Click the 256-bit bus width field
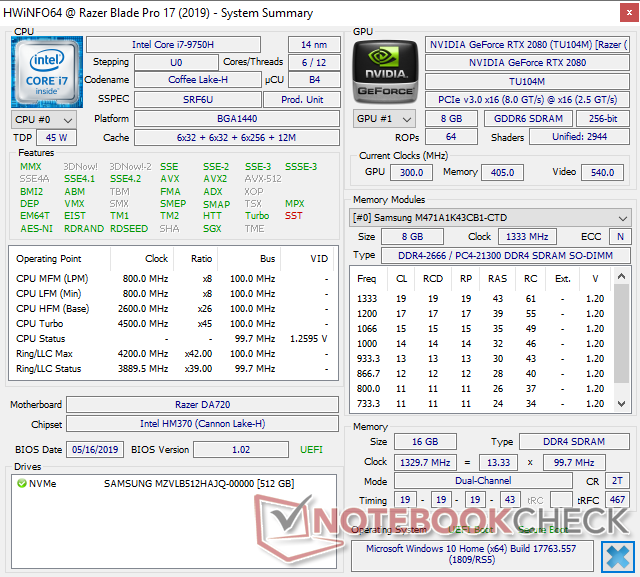 (x=602, y=119)
